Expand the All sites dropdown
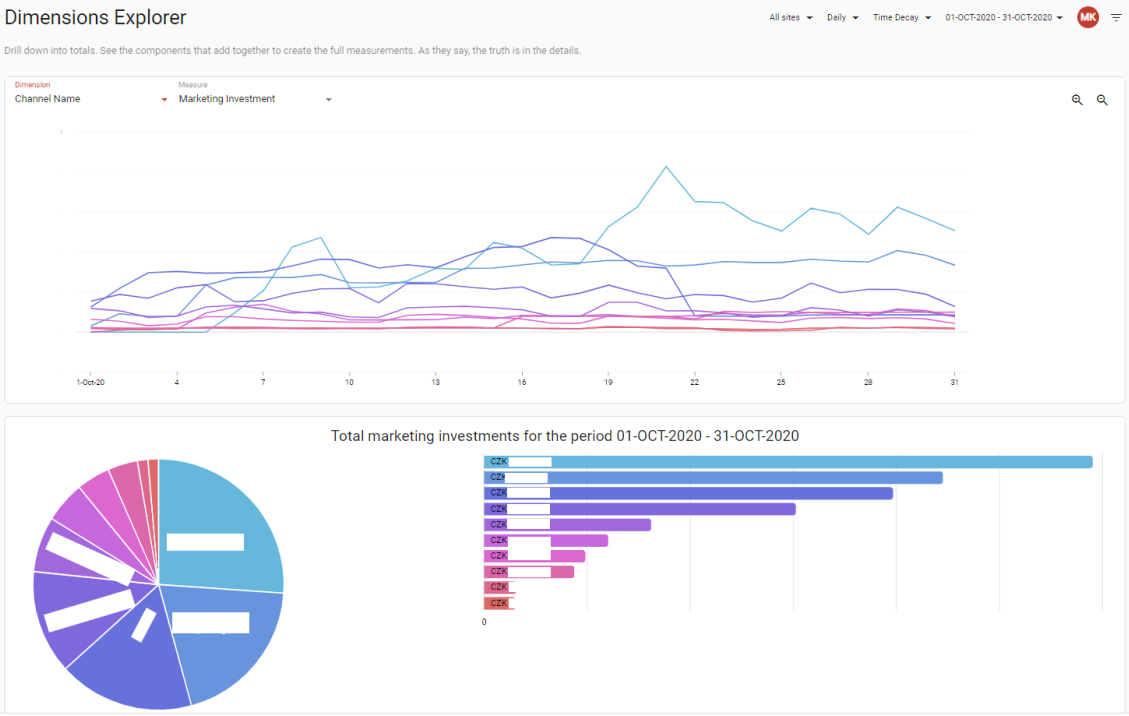This screenshot has width=1129, height=716. (791, 17)
